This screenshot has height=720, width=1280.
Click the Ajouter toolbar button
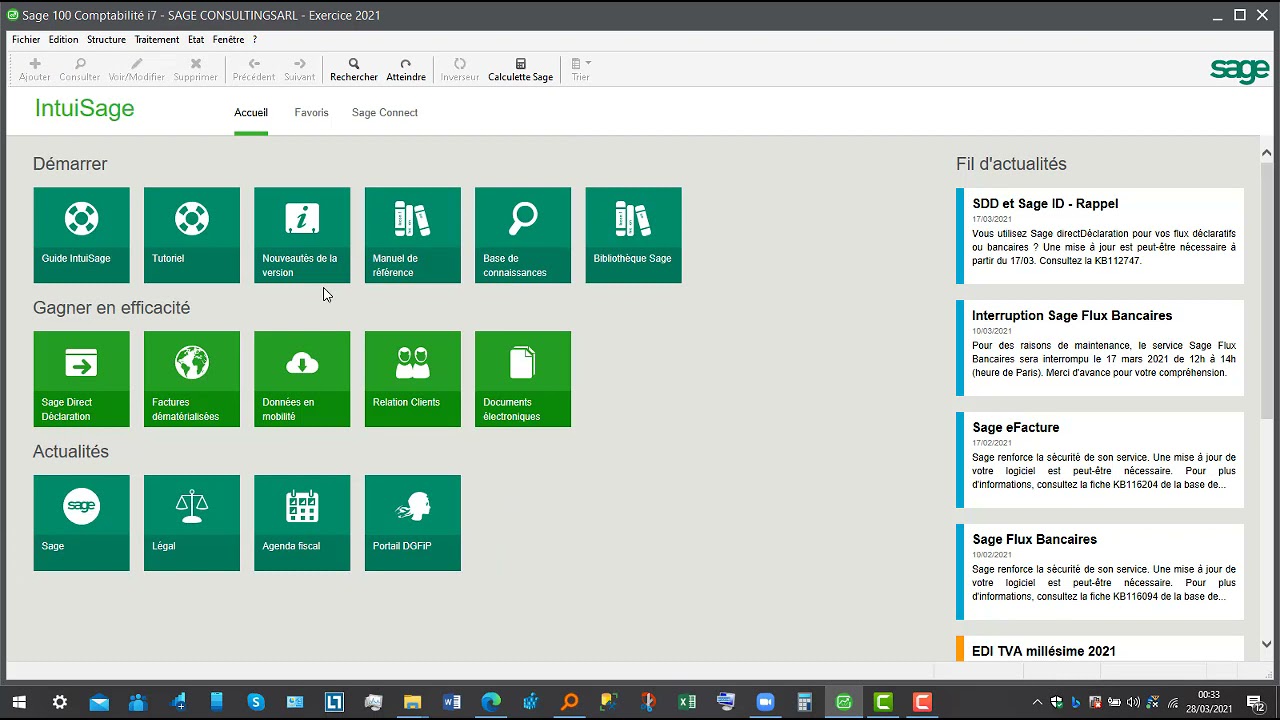pyautogui.click(x=35, y=69)
